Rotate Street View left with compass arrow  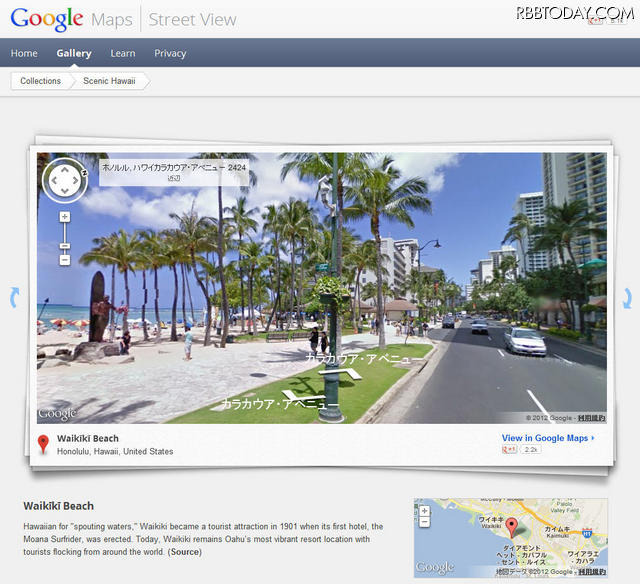point(54,180)
